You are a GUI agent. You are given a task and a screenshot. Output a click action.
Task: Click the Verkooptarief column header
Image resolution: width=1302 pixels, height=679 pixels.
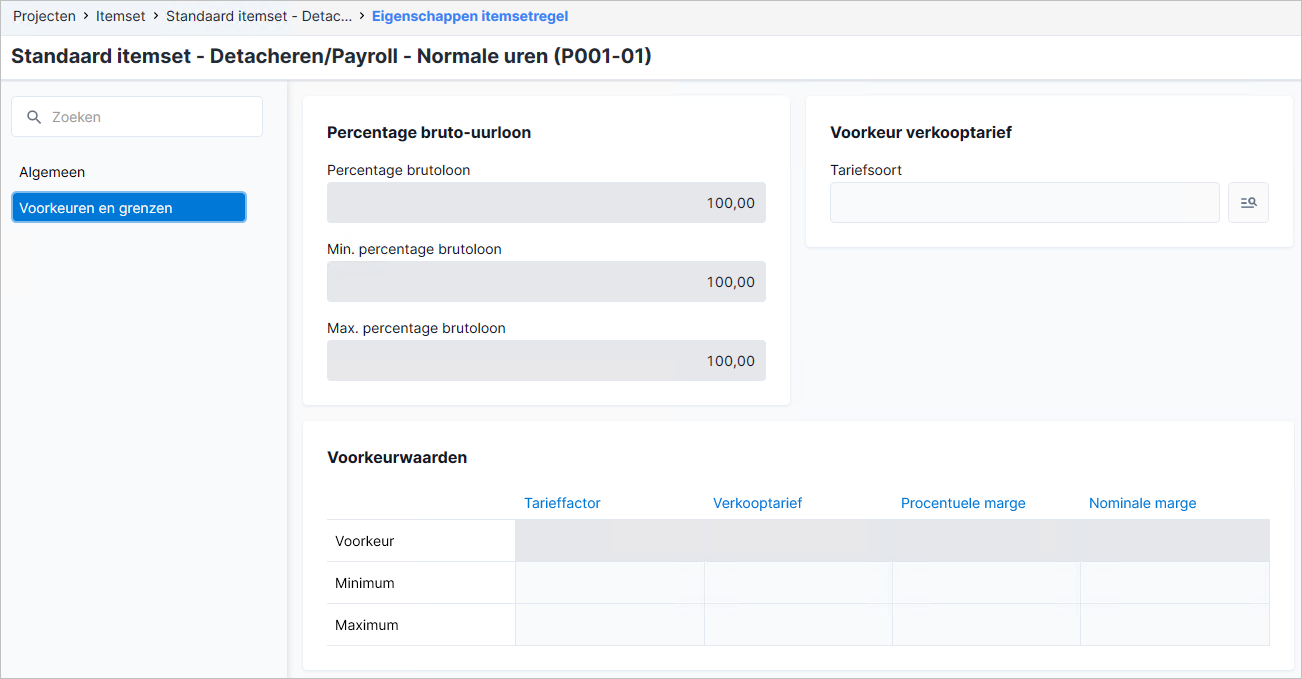(x=757, y=503)
